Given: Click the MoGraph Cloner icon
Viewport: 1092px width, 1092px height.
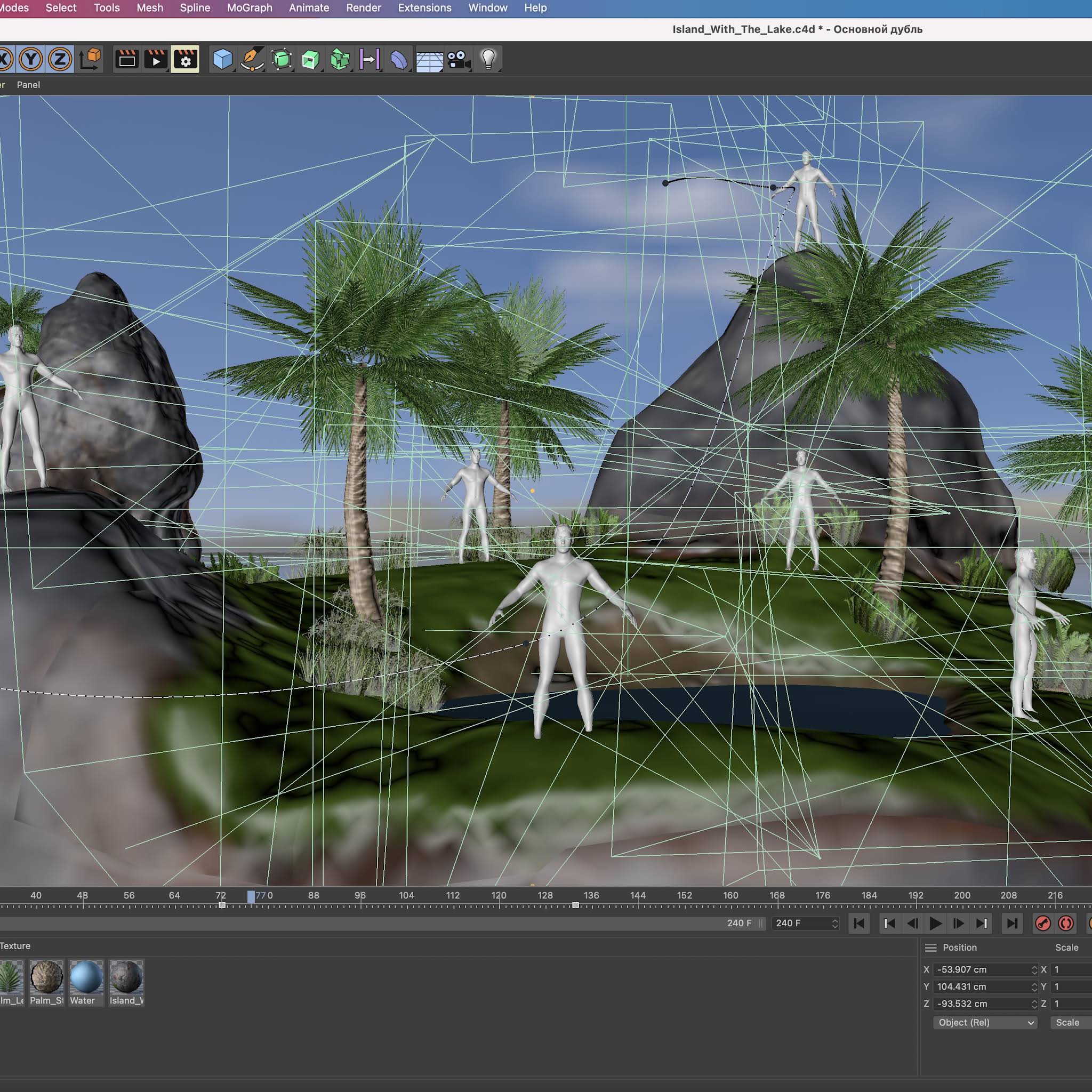Looking at the screenshot, I should [x=340, y=59].
